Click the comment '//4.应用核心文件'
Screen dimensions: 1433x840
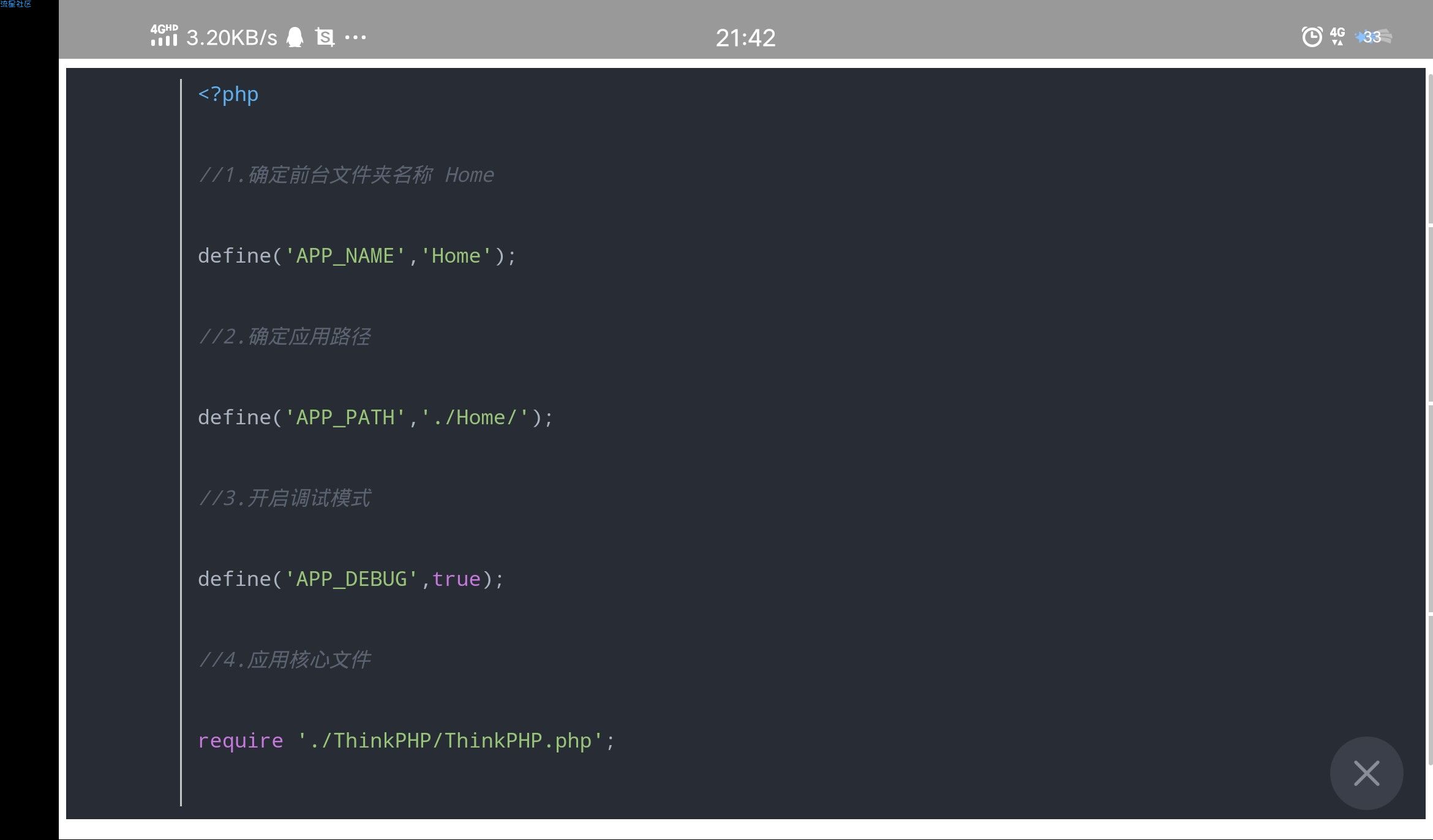[x=284, y=660]
